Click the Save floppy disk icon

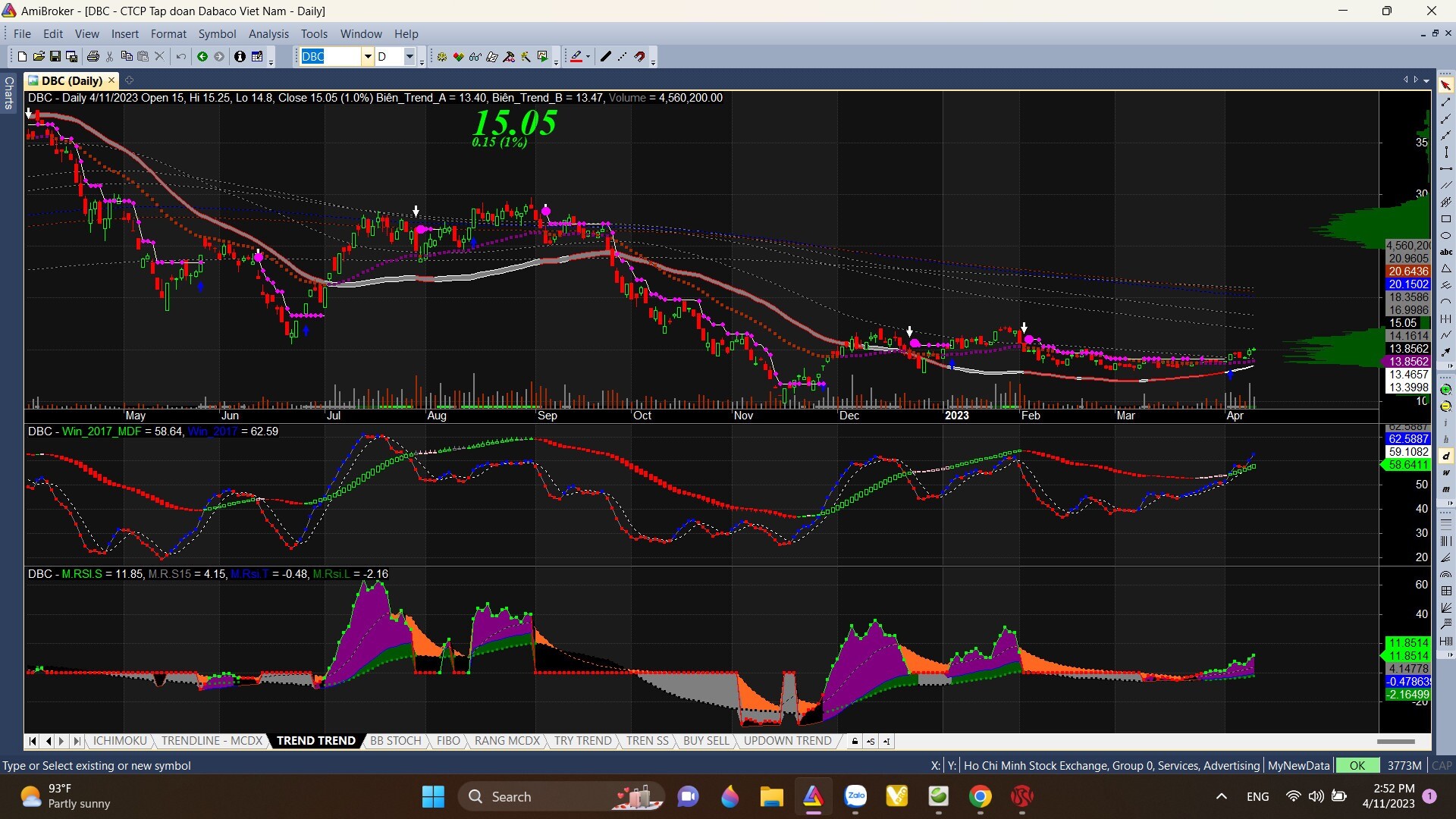(55, 57)
